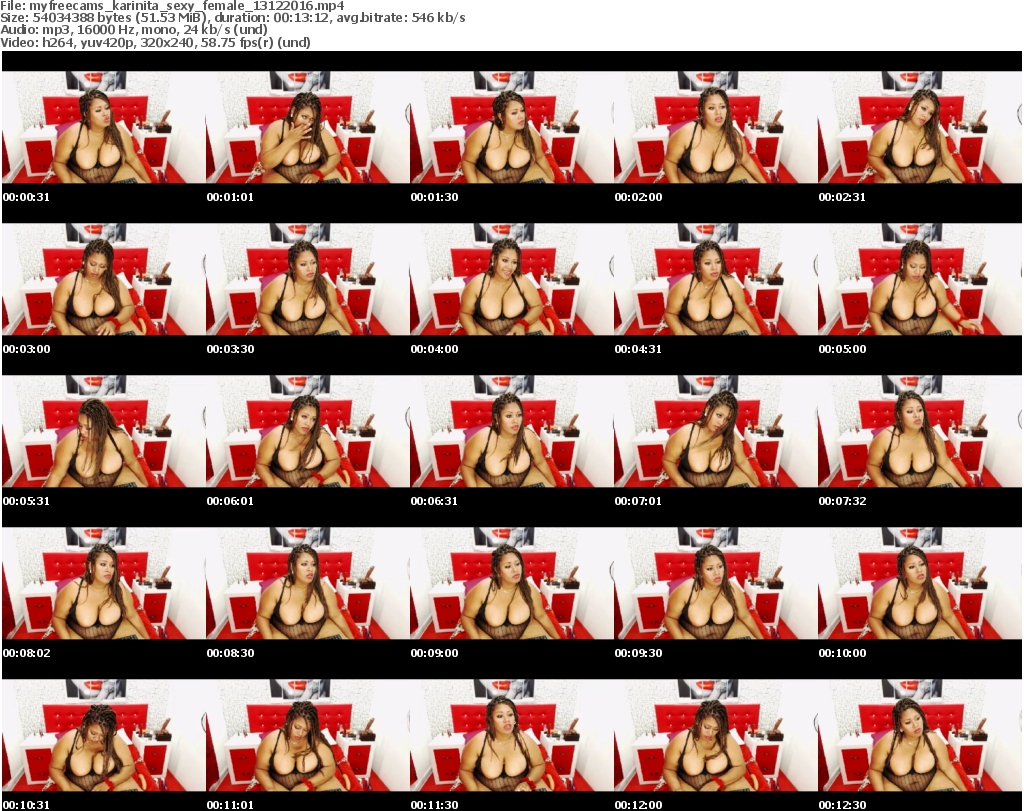Click the 00:01:01 timestamp label
Viewport: 1024px width, 811px height.
tap(230, 197)
